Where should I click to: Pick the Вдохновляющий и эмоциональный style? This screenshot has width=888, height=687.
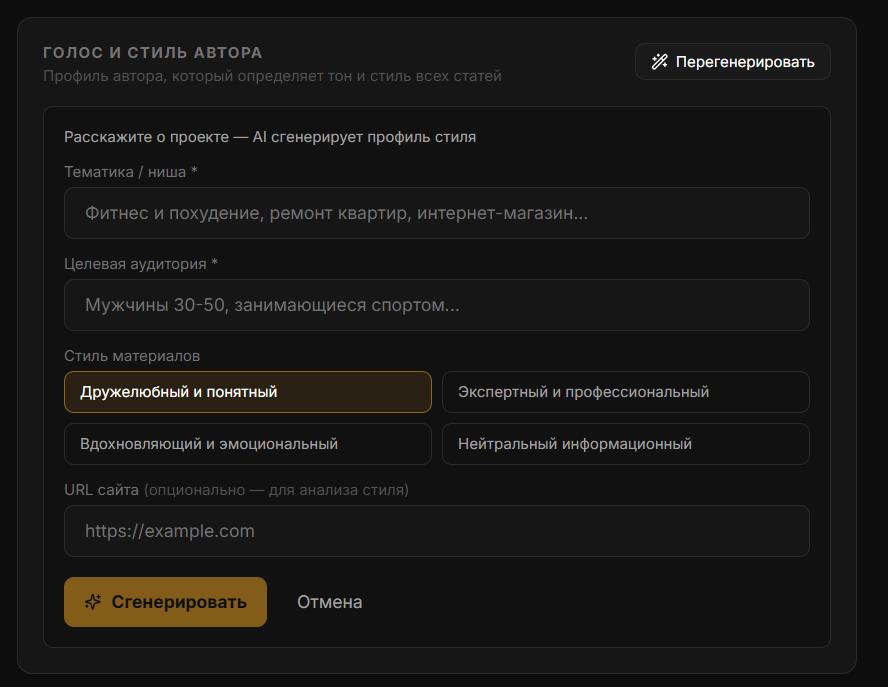[247, 444]
